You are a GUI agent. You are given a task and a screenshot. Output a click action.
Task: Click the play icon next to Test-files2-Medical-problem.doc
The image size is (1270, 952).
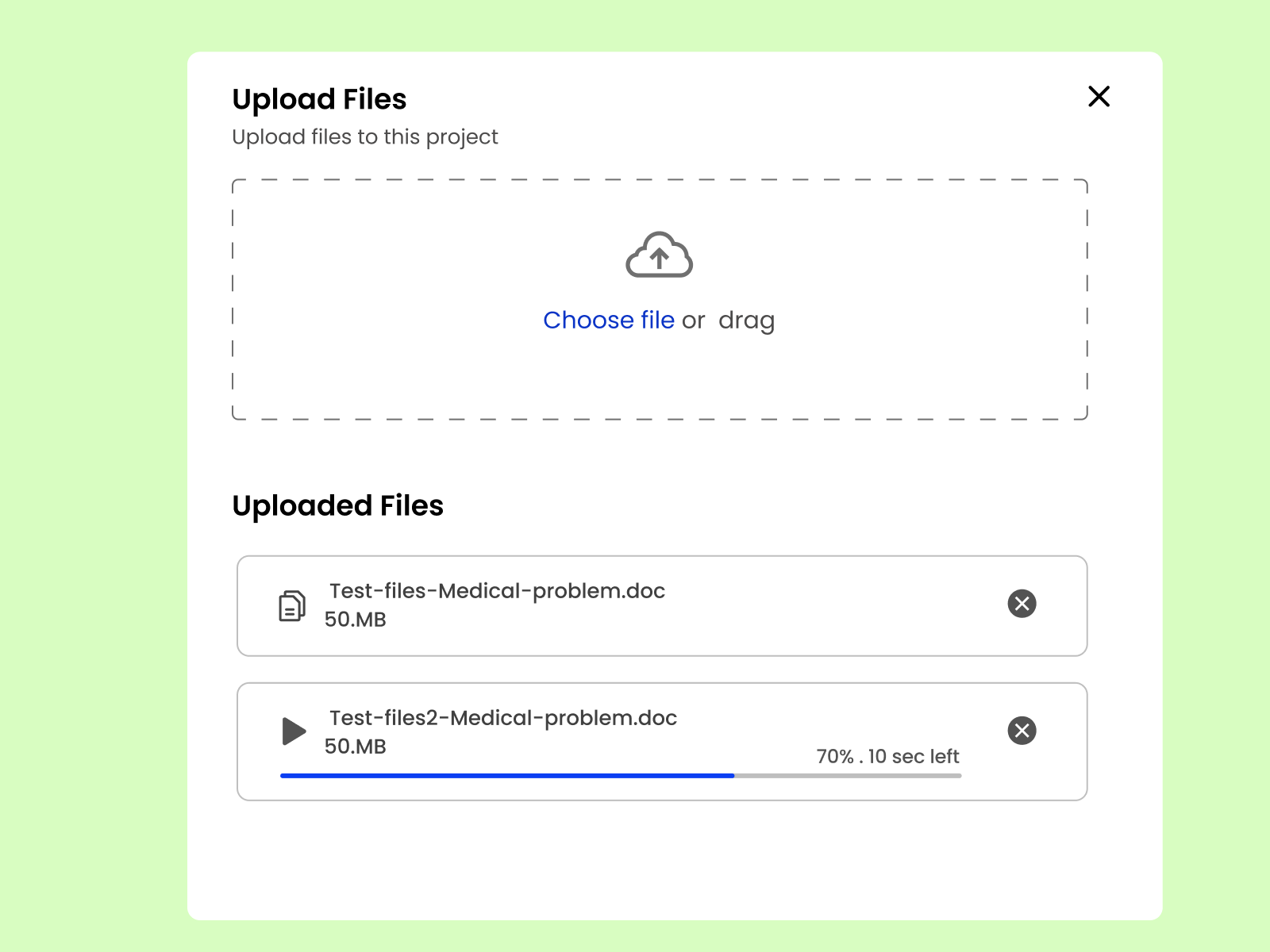(294, 731)
